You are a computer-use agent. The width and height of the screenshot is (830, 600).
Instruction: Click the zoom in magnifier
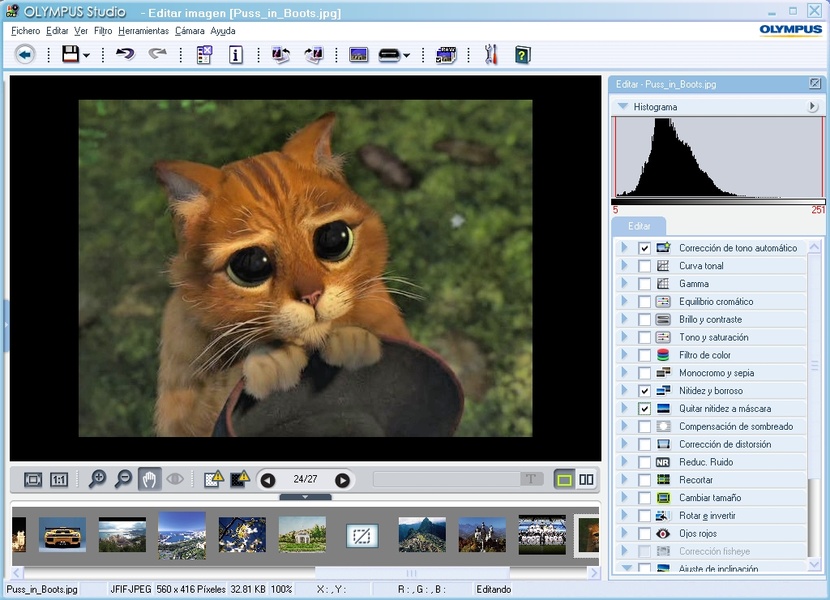97,480
